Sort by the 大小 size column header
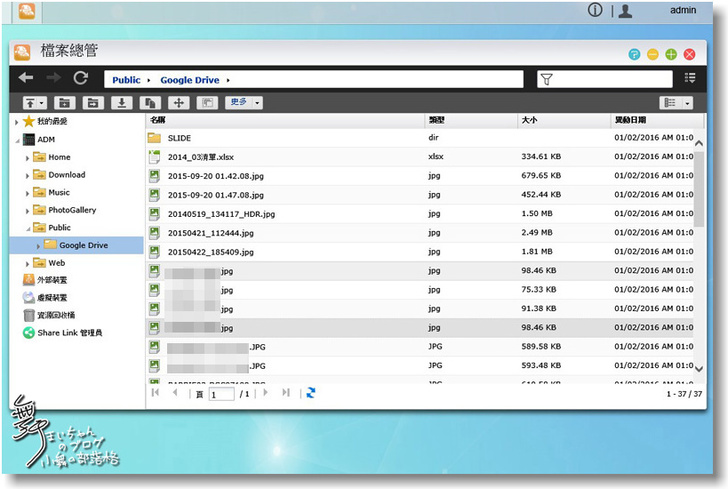The width and height of the screenshot is (728, 489). (x=530, y=120)
